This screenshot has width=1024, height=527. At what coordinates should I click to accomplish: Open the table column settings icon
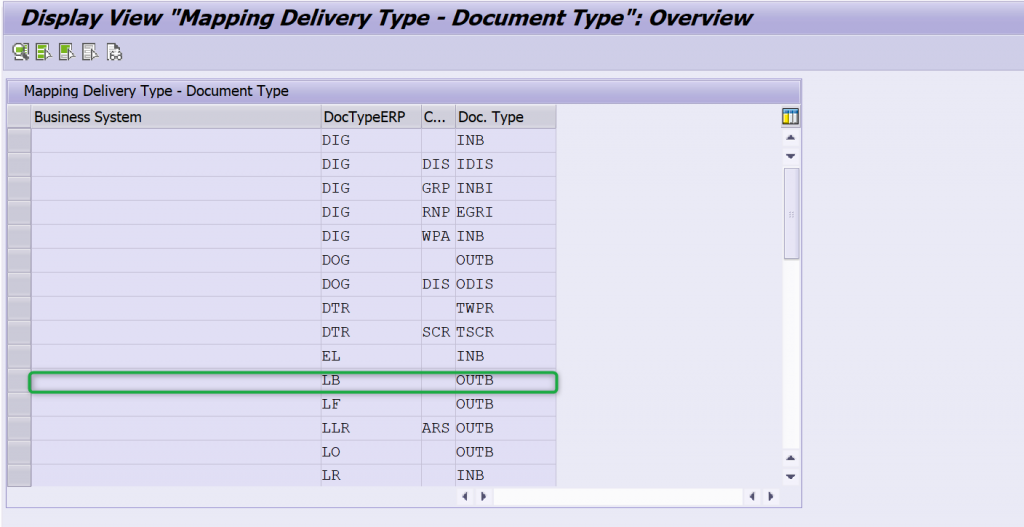790,117
